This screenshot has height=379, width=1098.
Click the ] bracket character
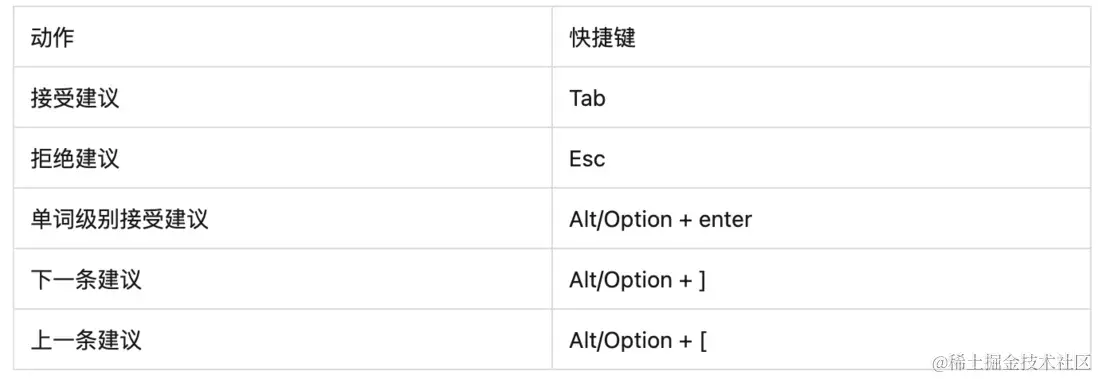click(x=702, y=280)
